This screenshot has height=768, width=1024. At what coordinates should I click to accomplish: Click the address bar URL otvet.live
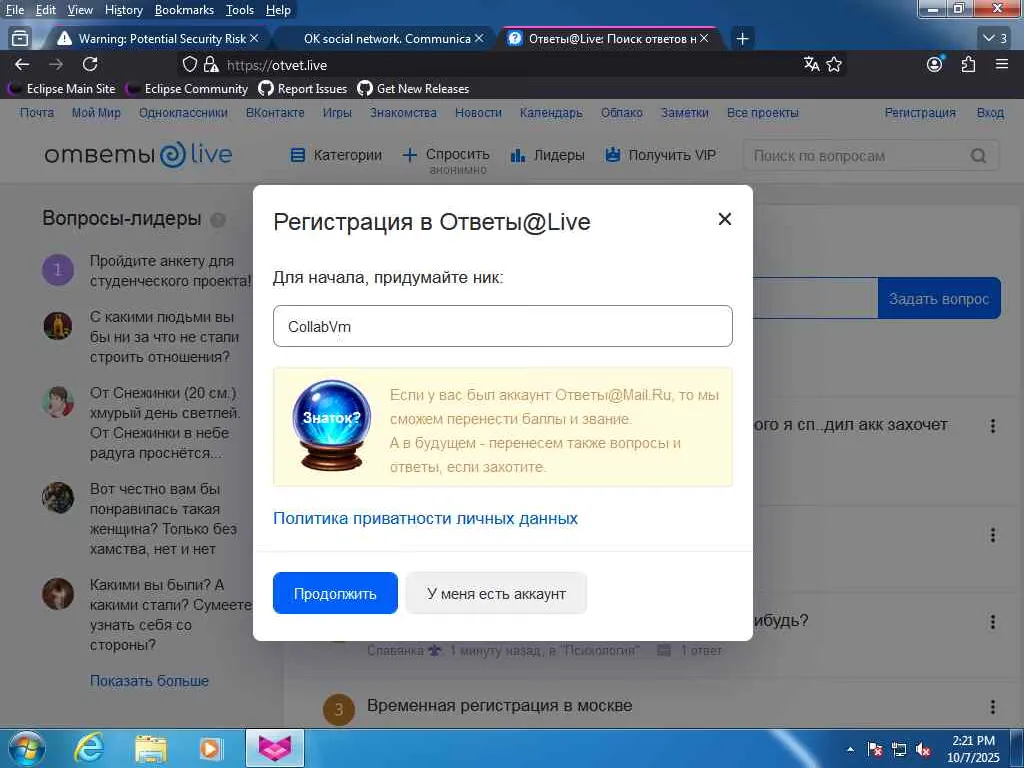click(x=277, y=65)
